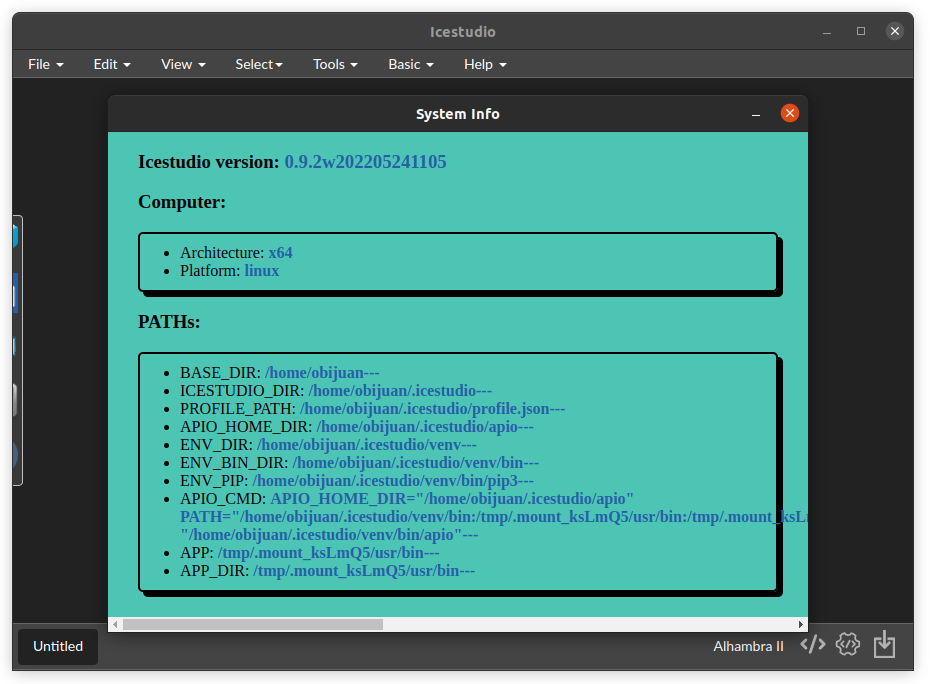Screen dimensions: 930x684
Task: Click the small cyan sidebar icon below the blue one
Action: tap(16, 345)
